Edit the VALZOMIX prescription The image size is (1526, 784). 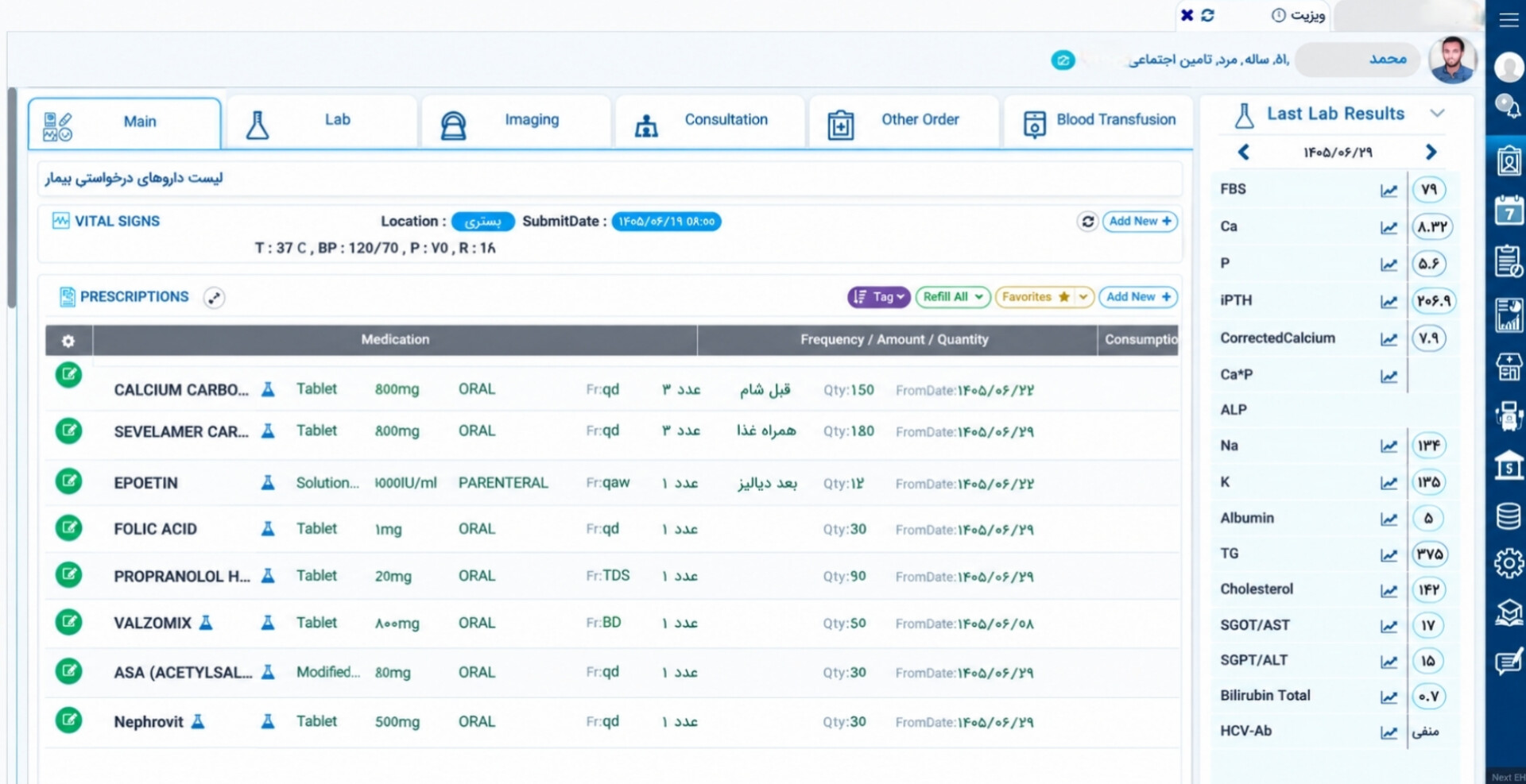[x=69, y=621]
